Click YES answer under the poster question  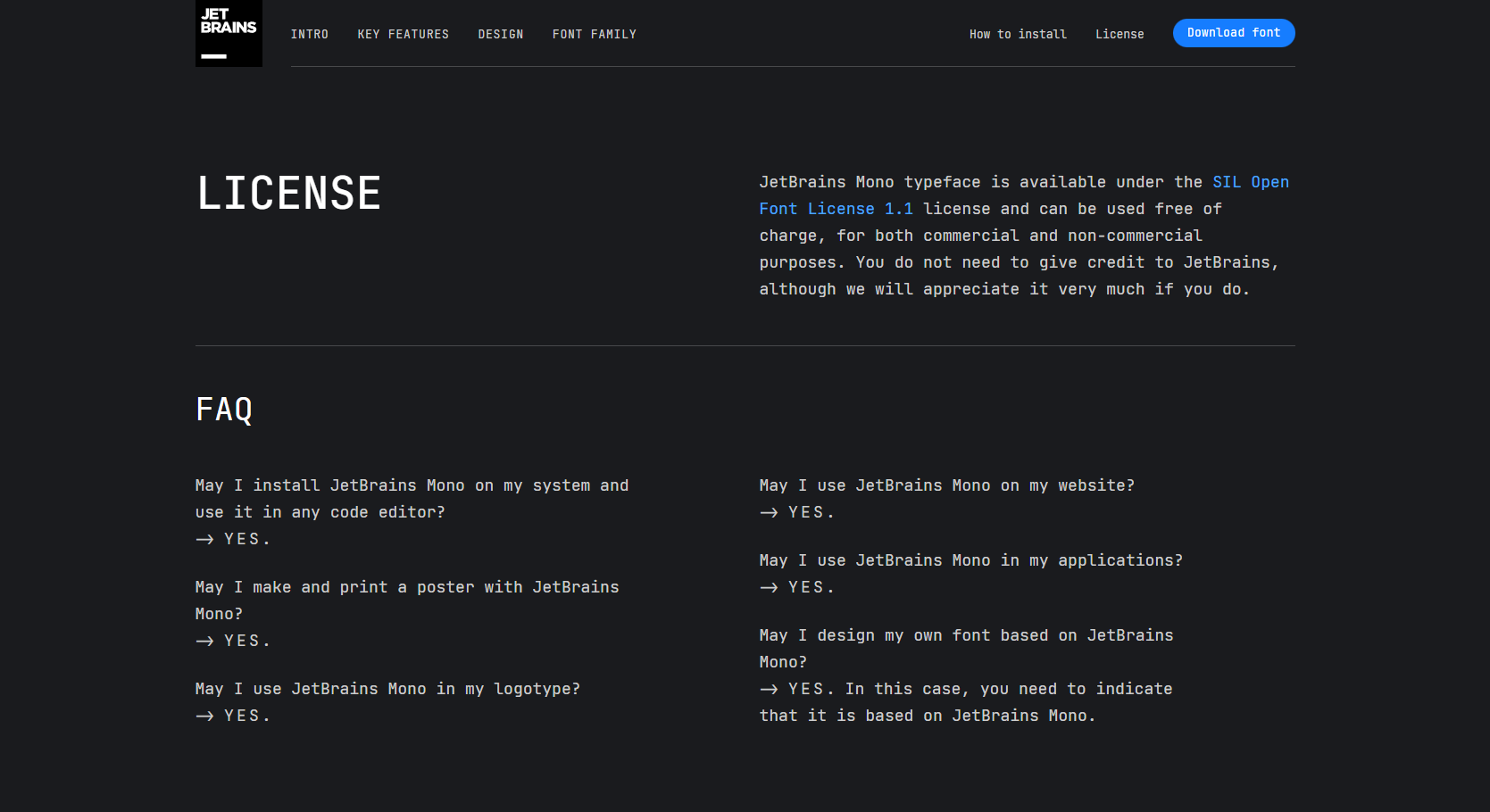(233, 641)
